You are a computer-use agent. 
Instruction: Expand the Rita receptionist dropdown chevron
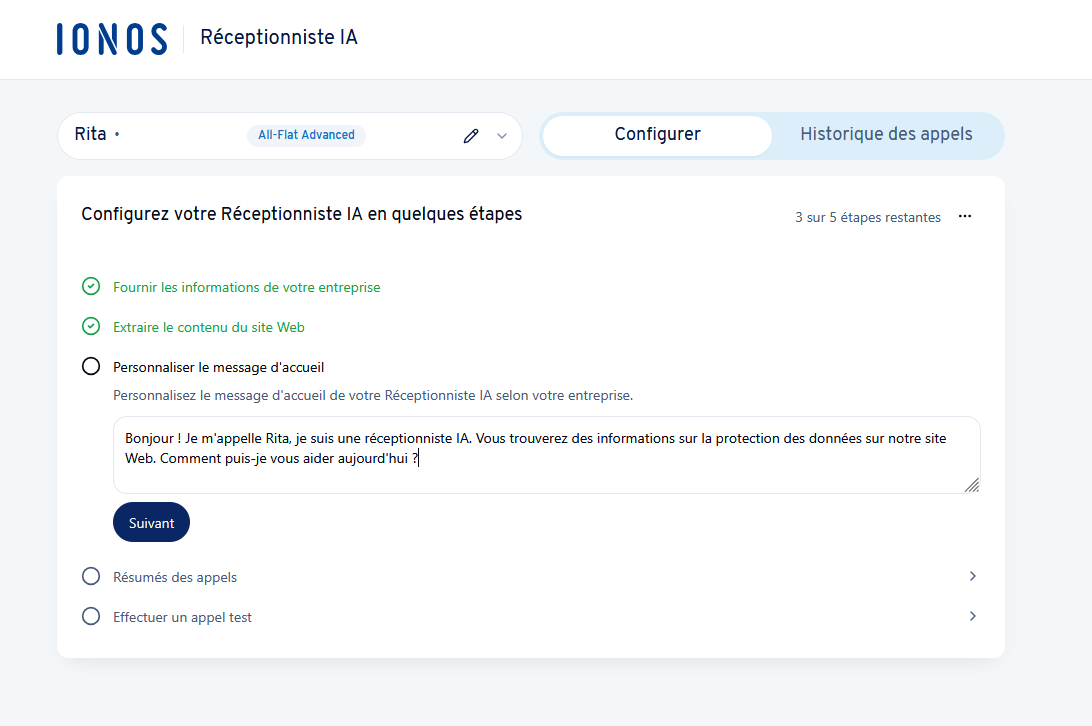[502, 136]
